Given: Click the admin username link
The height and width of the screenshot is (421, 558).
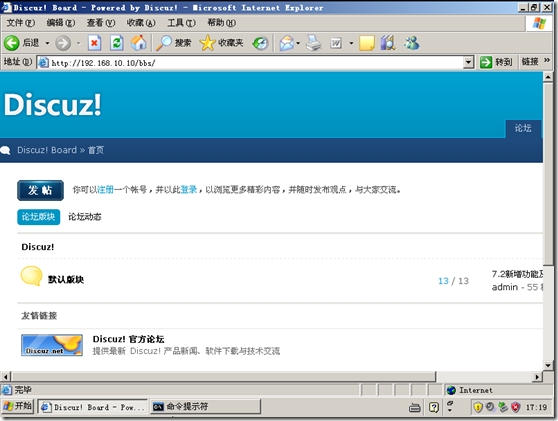Looking at the screenshot, I should click(x=505, y=287).
